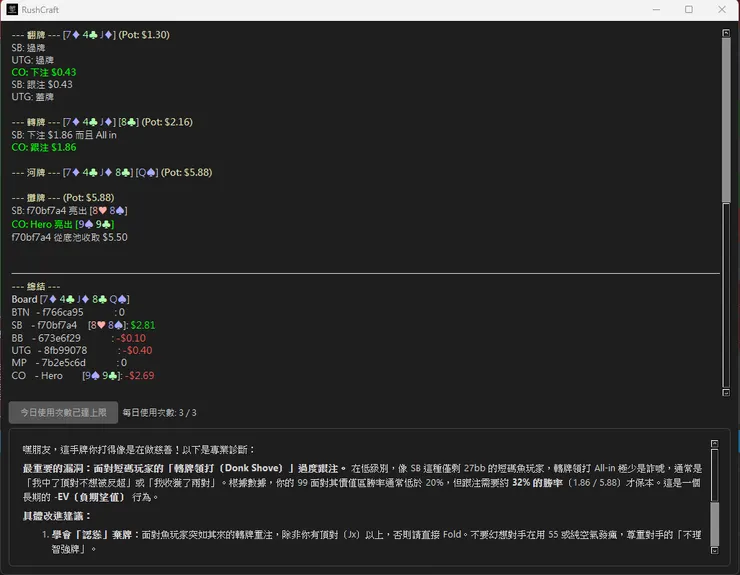The height and width of the screenshot is (575, 740).
Task: Click the analysis panel scrollbar down arrow
Action: (x=714, y=550)
